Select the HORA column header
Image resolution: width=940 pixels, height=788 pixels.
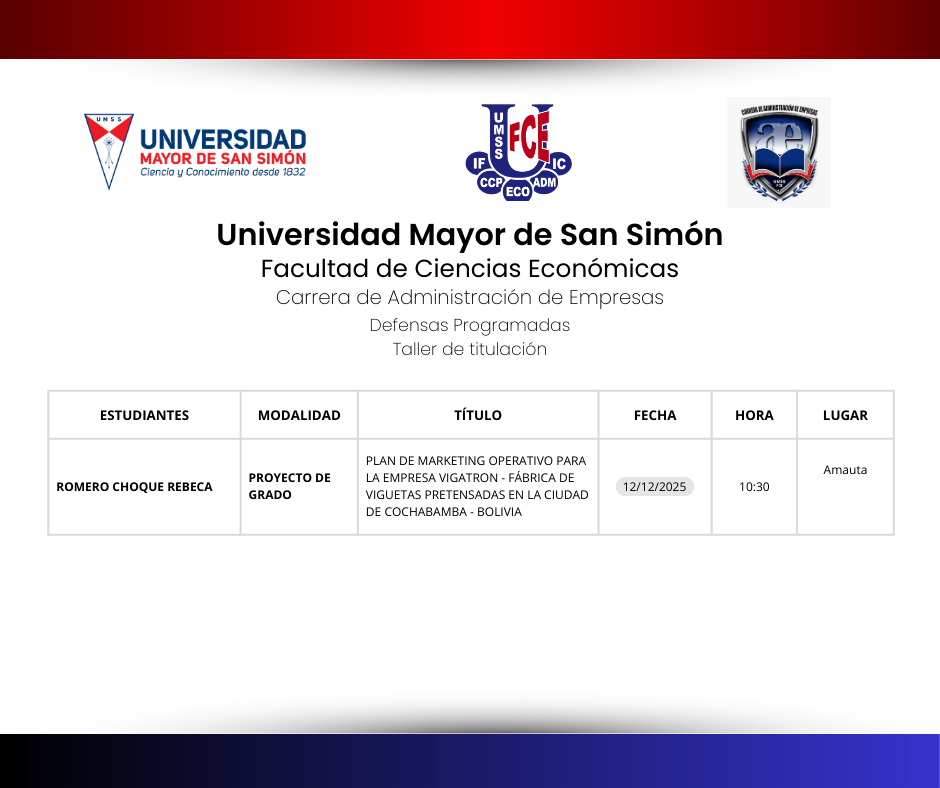pyautogui.click(x=754, y=415)
